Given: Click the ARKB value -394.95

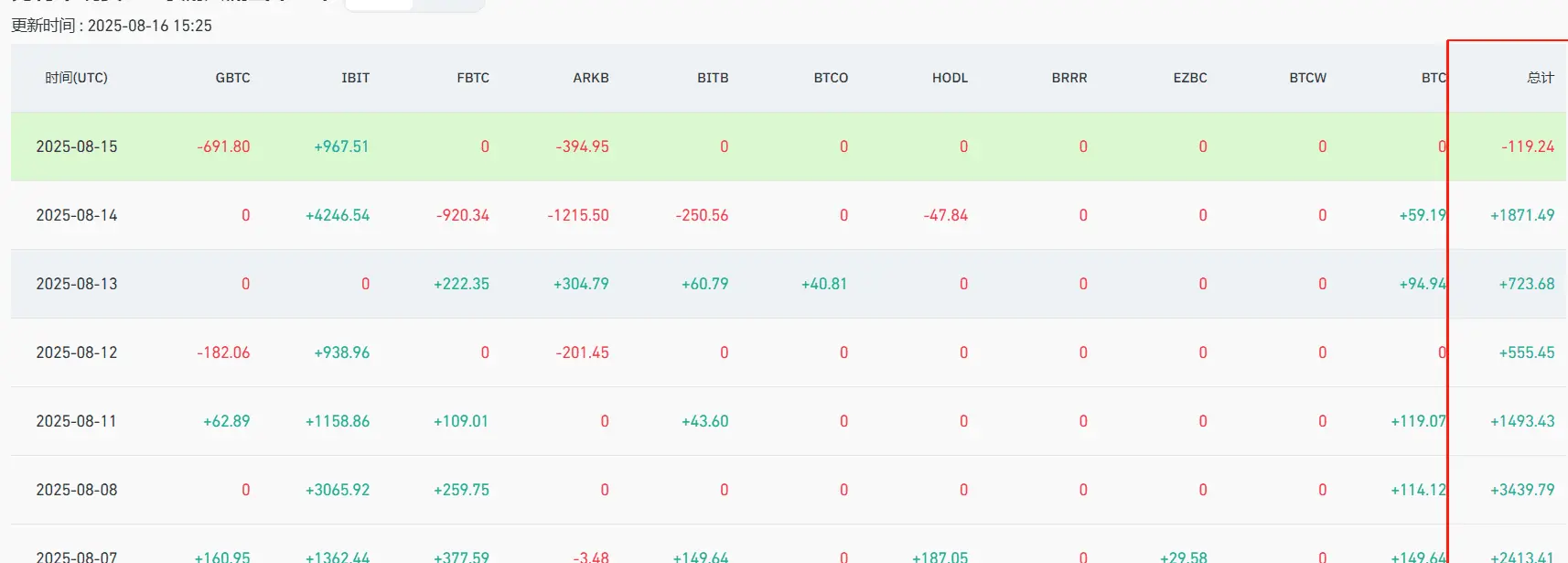Looking at the screenshot, I should 582,146.
